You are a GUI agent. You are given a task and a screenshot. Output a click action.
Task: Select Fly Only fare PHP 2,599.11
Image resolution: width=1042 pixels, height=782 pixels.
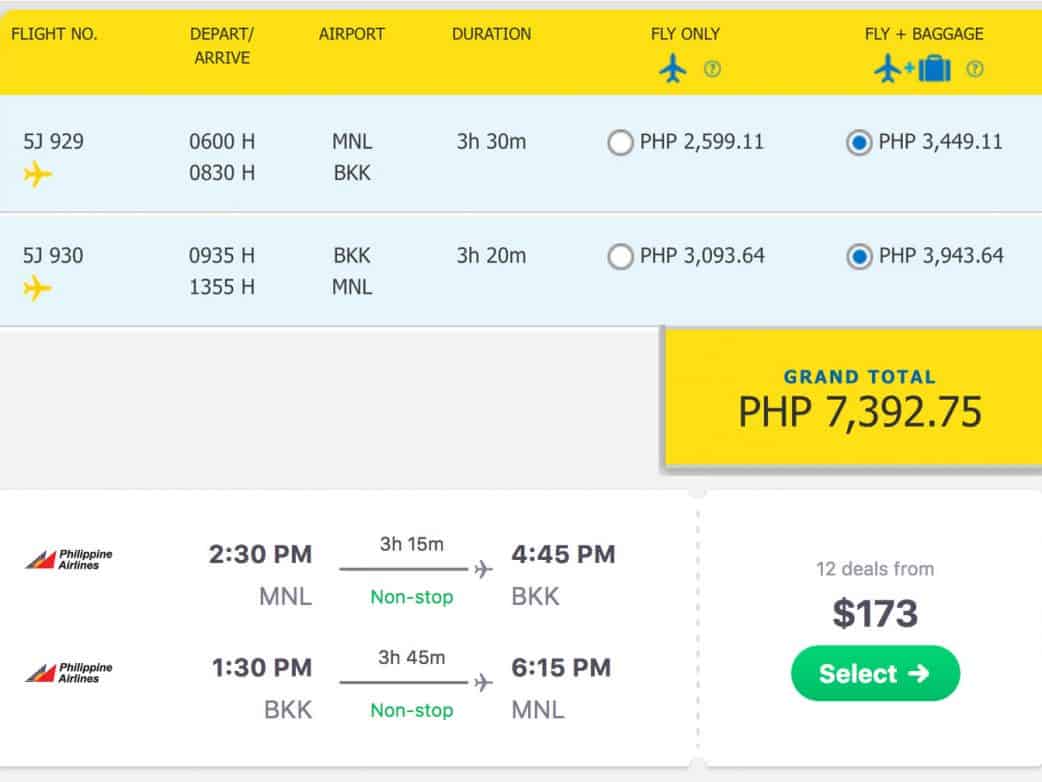pyautogui.click(x=620, y=143)
